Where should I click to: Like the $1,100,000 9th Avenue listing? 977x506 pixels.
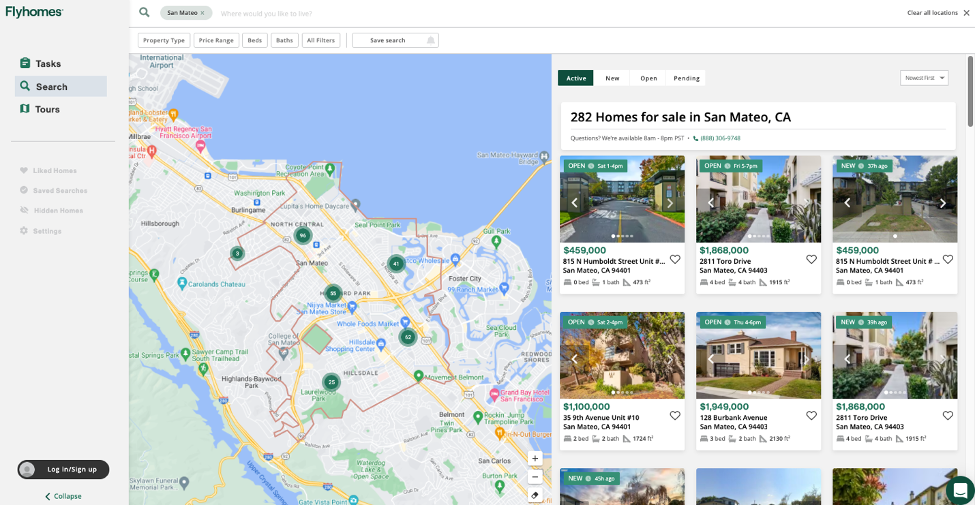[x=675, y=416]
